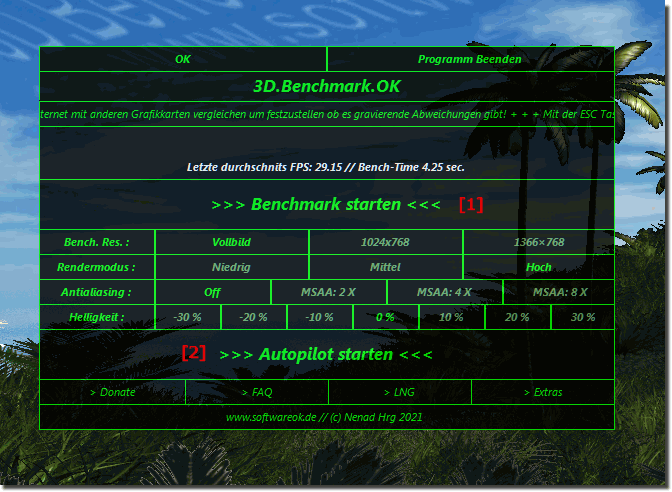Click the 3D.Benchmark.OK title
The width and height of the screenshot is (672, 492).
pos(327,87)
